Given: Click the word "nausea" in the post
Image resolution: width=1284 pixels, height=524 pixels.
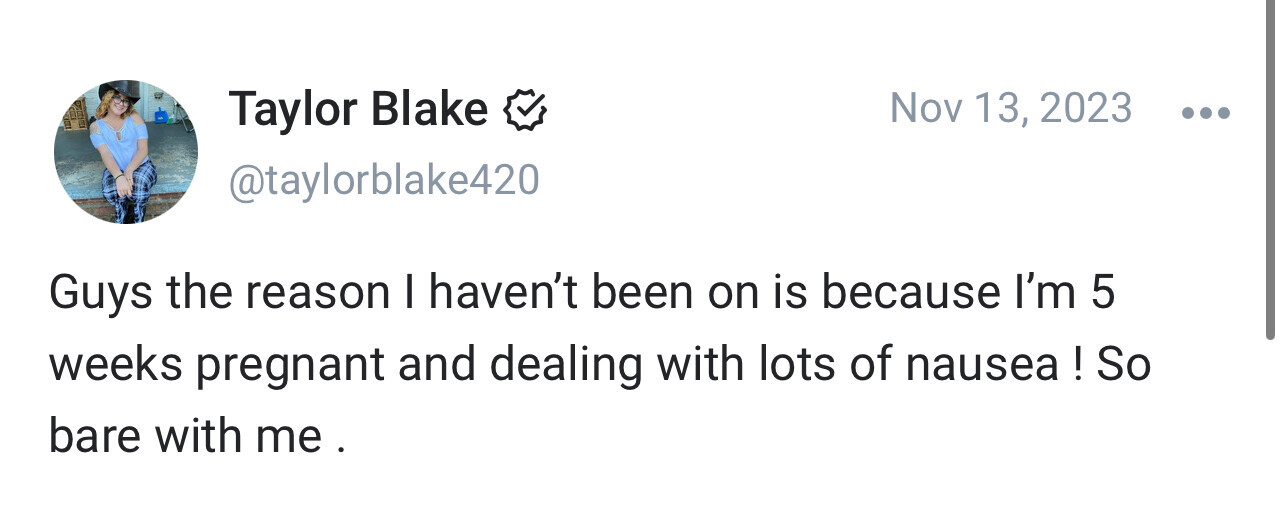Looking at the screenshot, I should click(980, 365).
